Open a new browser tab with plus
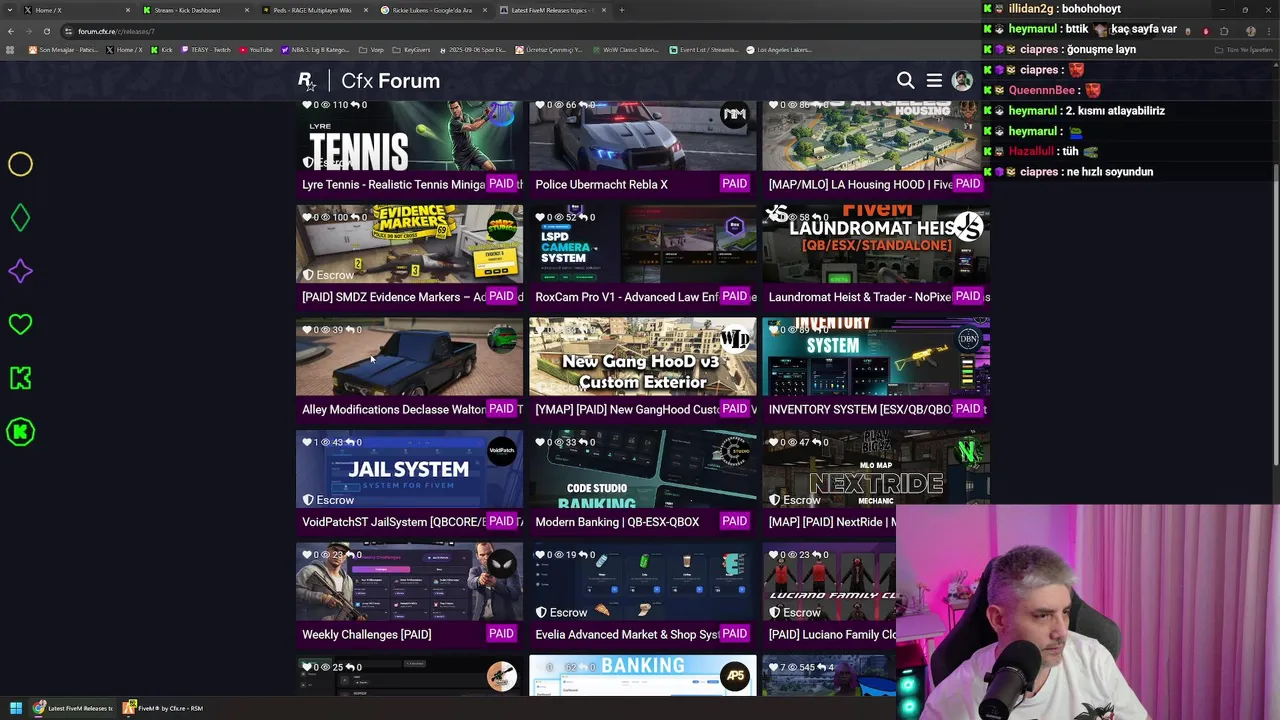Screen dimensions: 1280x720 [x=622, y=10]
